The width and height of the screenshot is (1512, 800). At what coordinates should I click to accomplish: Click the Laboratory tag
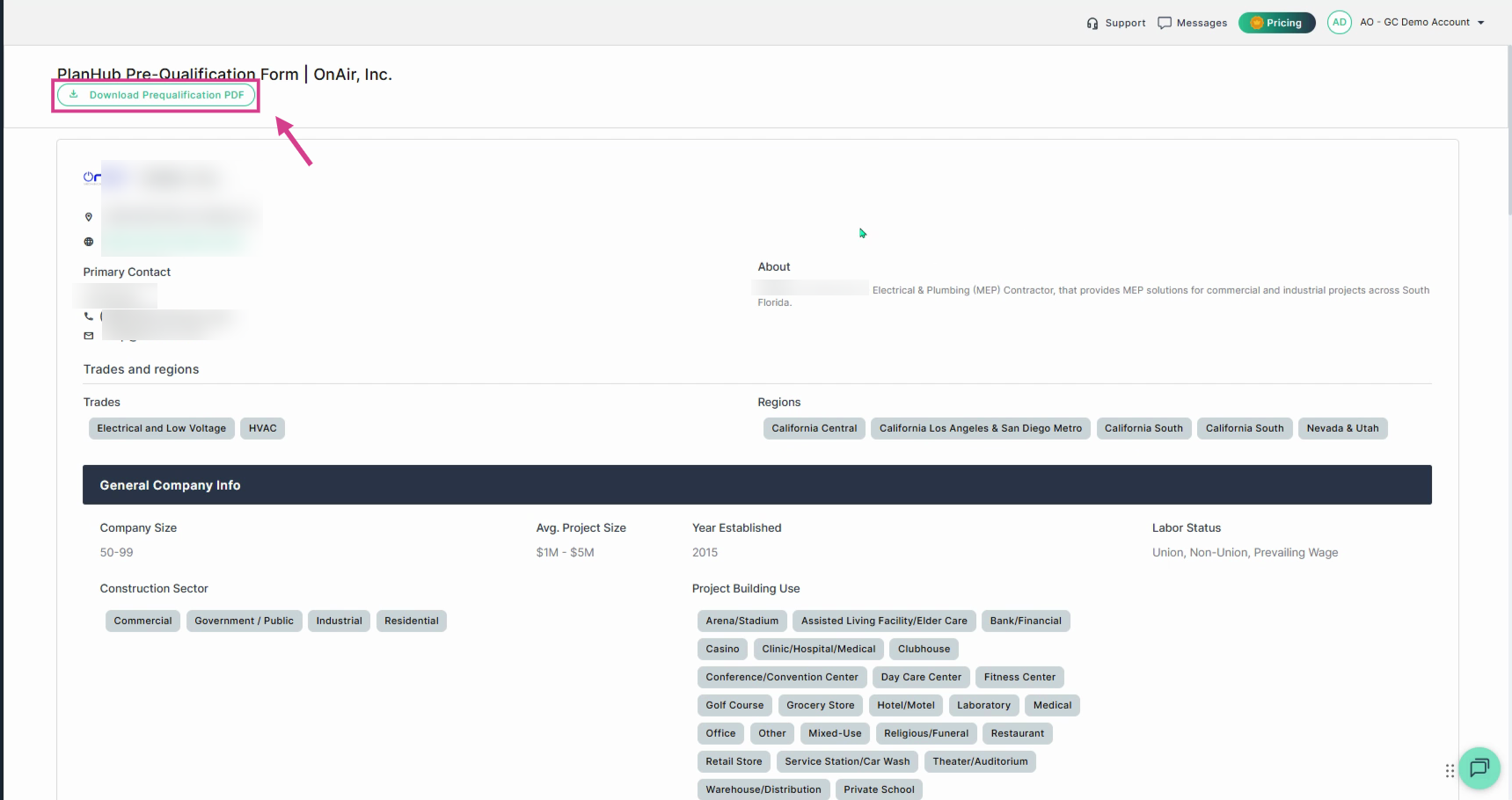point(983,705)
